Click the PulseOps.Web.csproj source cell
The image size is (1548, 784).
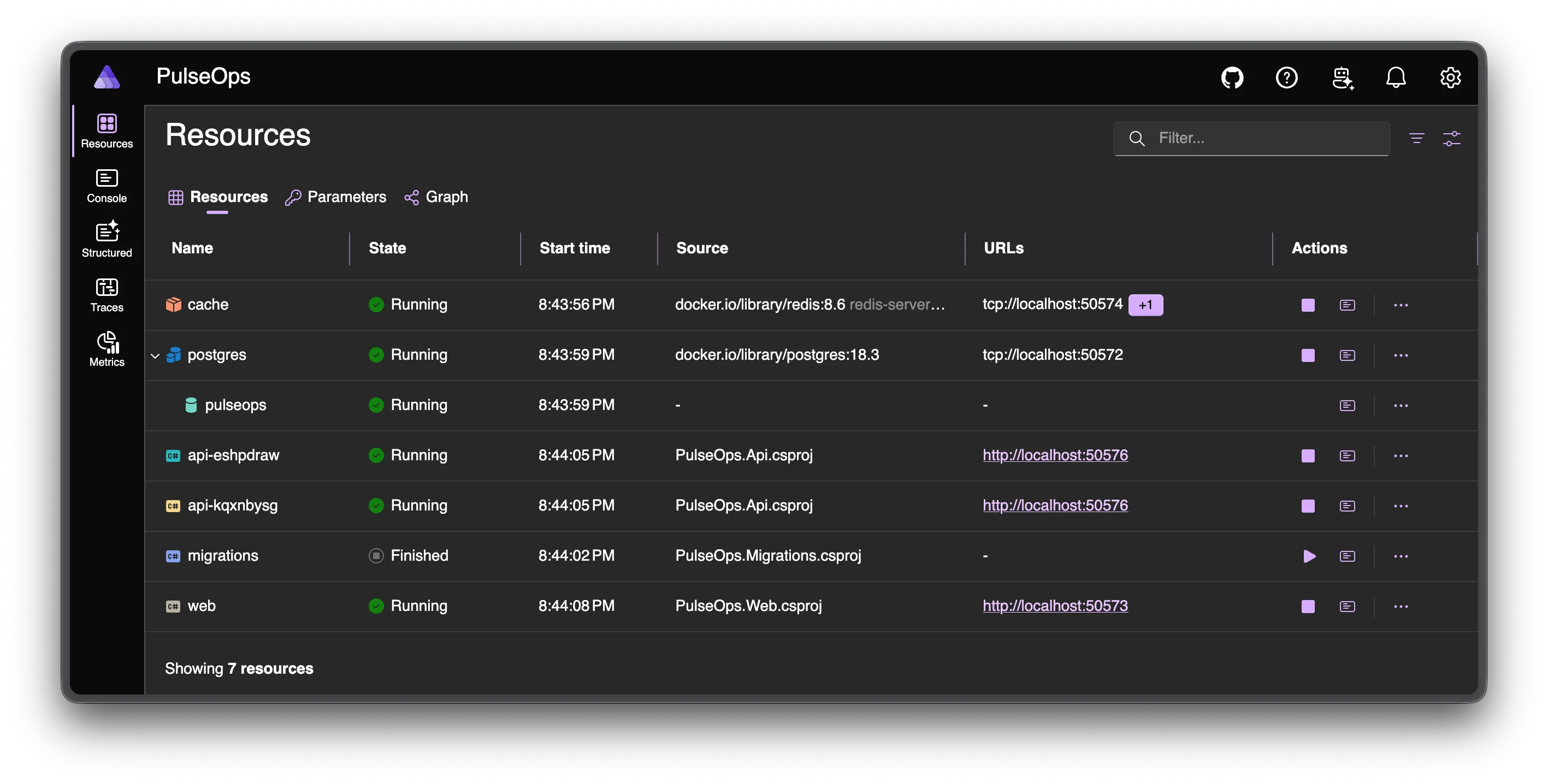pyautogui.click(x=749, y=605)
